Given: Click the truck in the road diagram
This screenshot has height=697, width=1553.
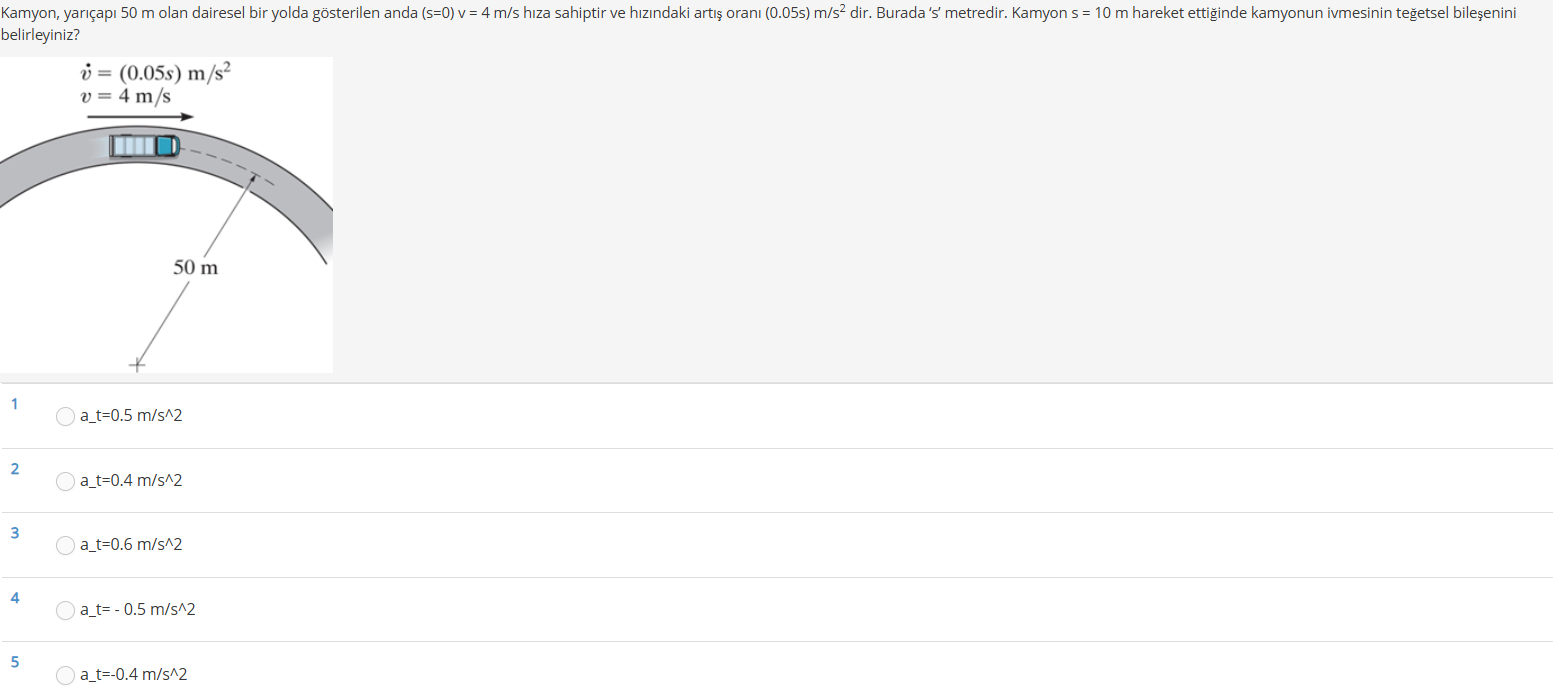Looking at the screenshot, I should [144, 146].
